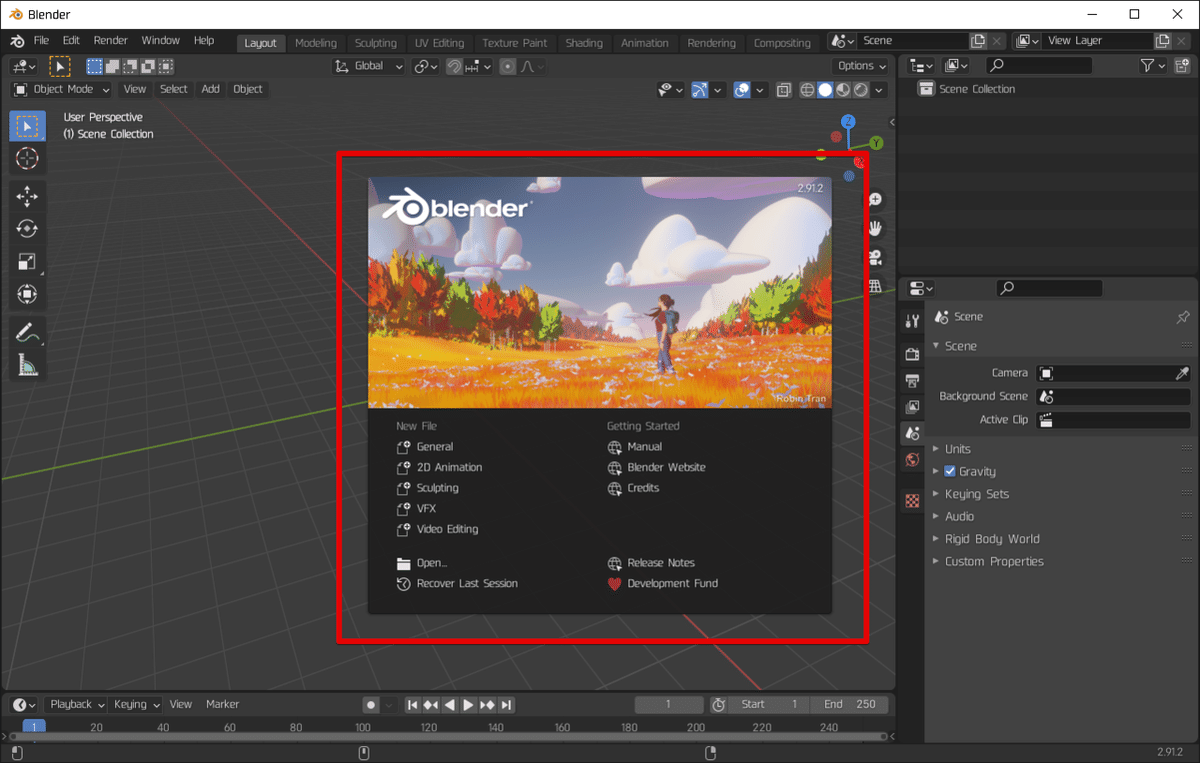Viewport: 1200px width, 763px height.
Task: Choose the Scale tool
Action: pos(27,262)
